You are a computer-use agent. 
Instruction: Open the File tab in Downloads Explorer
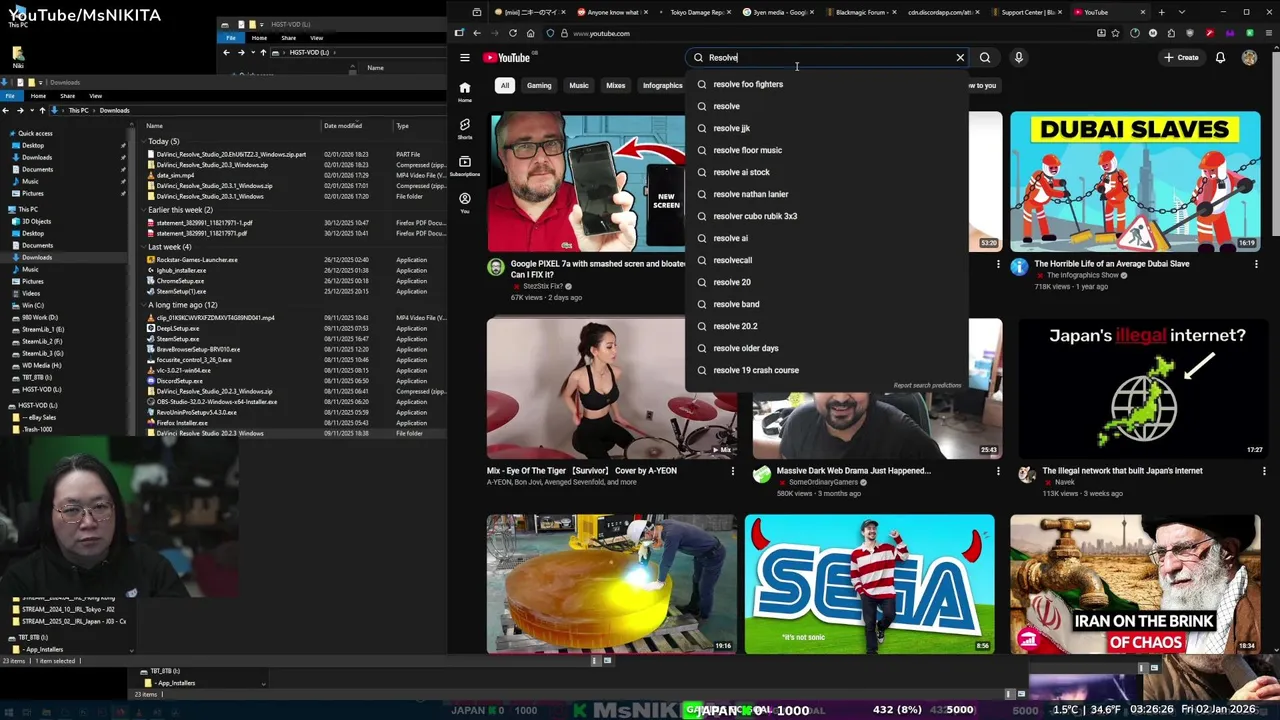point(9,96)
